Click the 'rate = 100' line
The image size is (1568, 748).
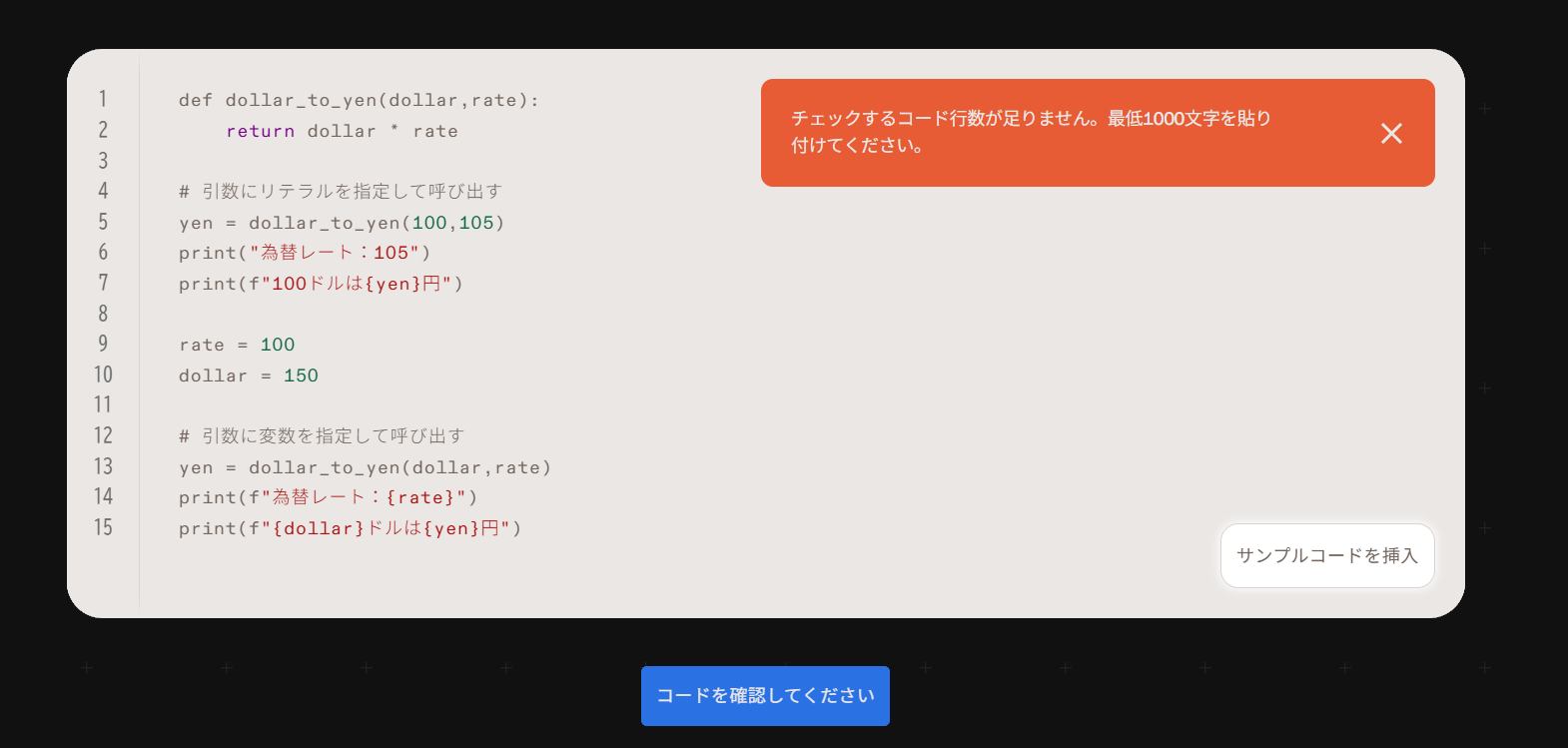(x=237, y=345)
